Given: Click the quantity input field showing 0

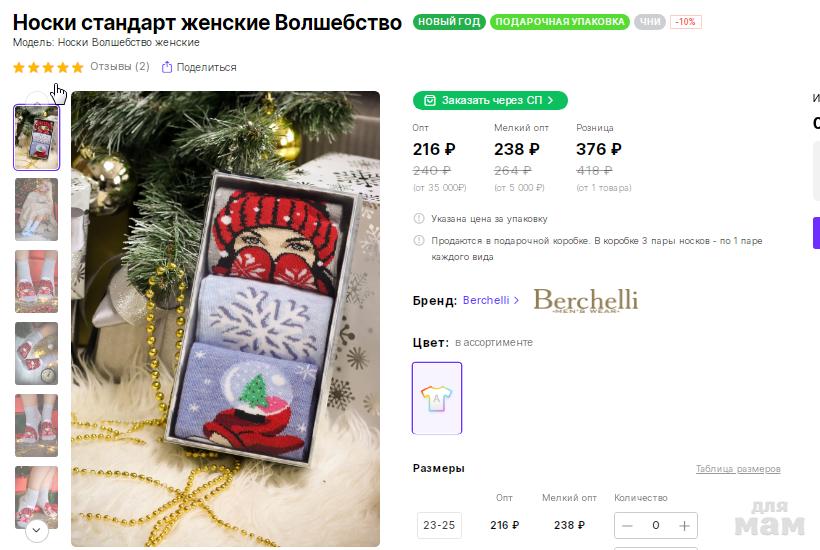Looking at the screenshot, I should (x=656, y=525).
